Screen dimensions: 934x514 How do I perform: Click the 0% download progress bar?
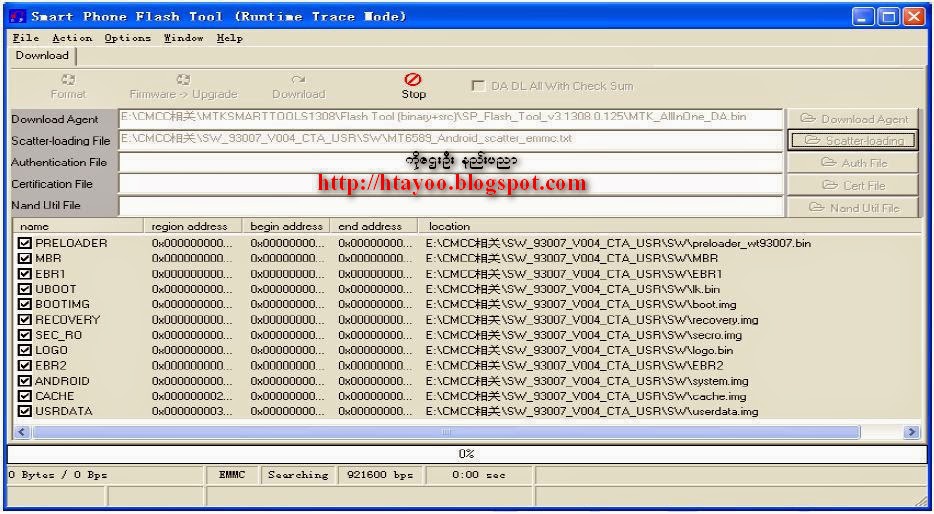point(466,454)
